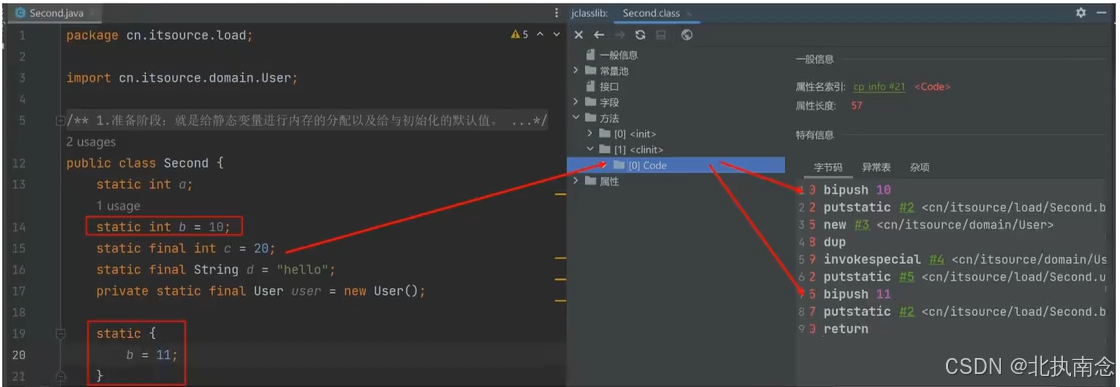The height and width of the screenshot is (387, 1120).
Task: Click the 'bipush 10' bytecode instruction
Action: 857,190
